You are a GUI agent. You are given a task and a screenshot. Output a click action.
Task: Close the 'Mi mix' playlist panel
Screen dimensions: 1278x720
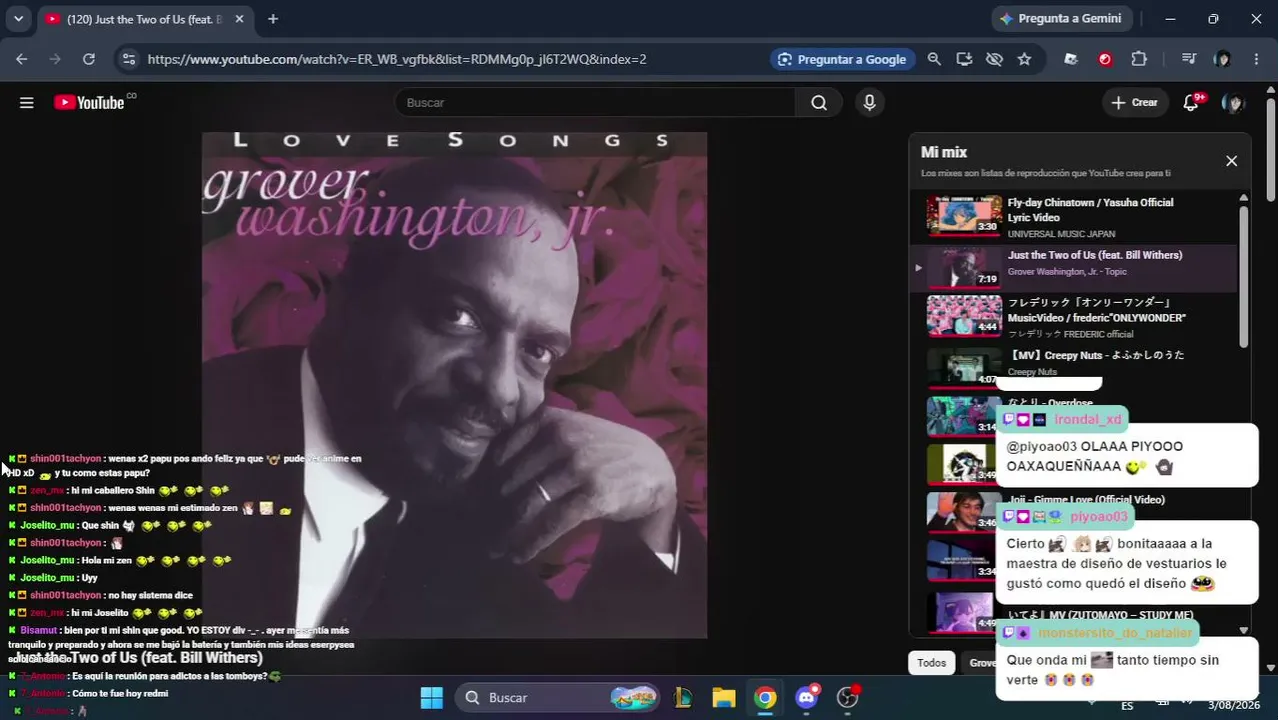(x=1231, y=161)
